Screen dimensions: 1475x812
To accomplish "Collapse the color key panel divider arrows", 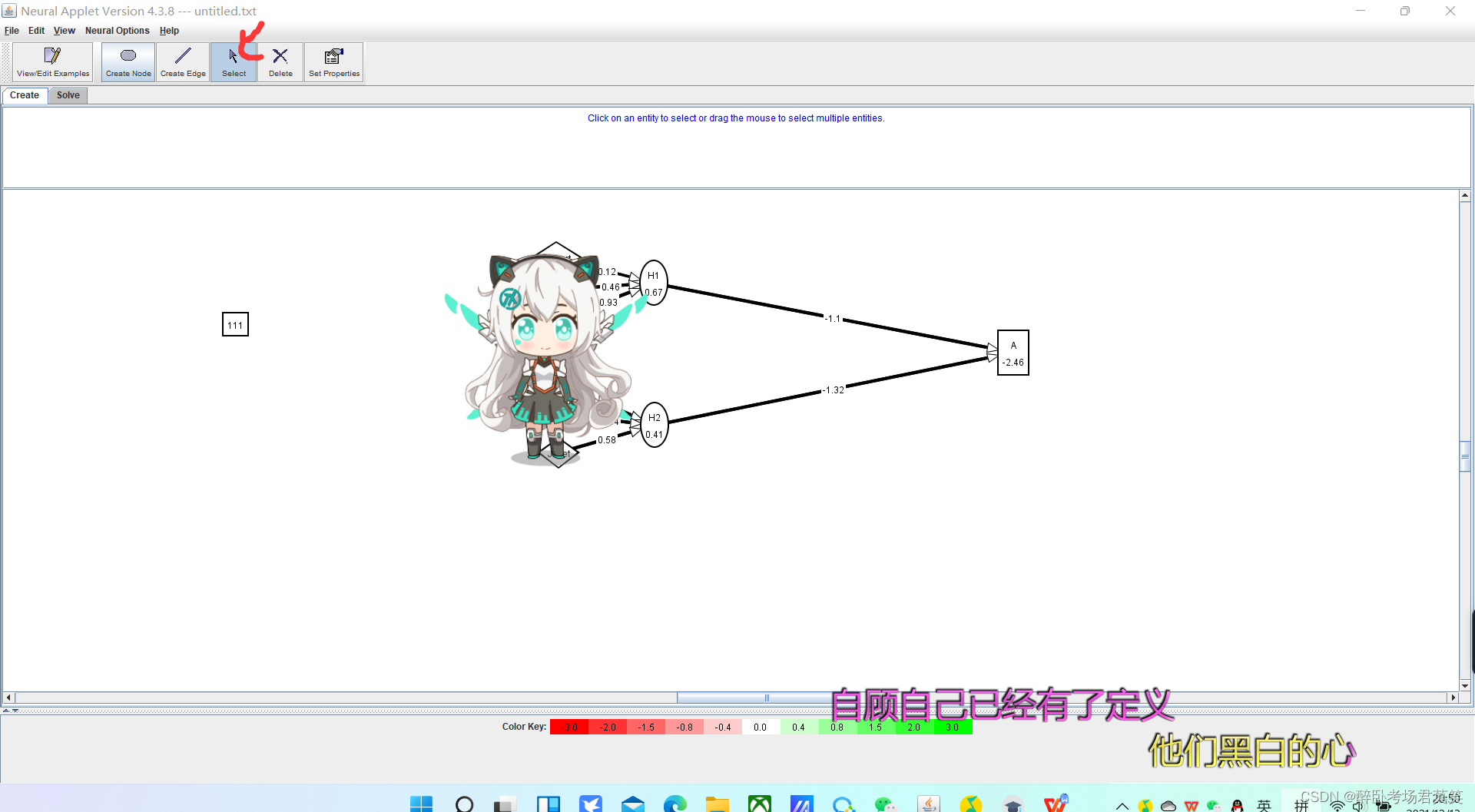I will (10, 711).
